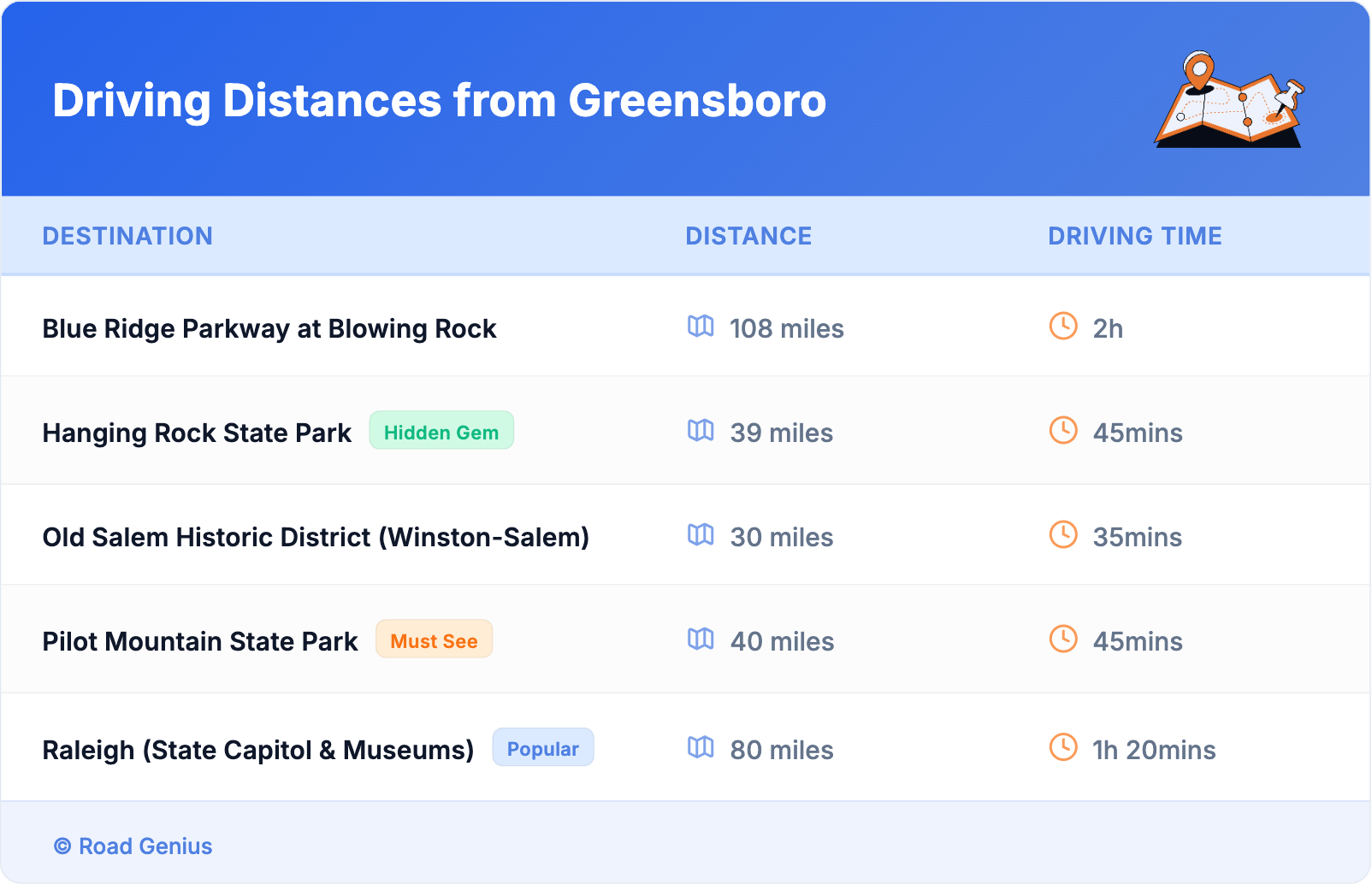Select Old Salem Historic District destination
This screenshot has height=884, width=1372.
pos(316,538)
